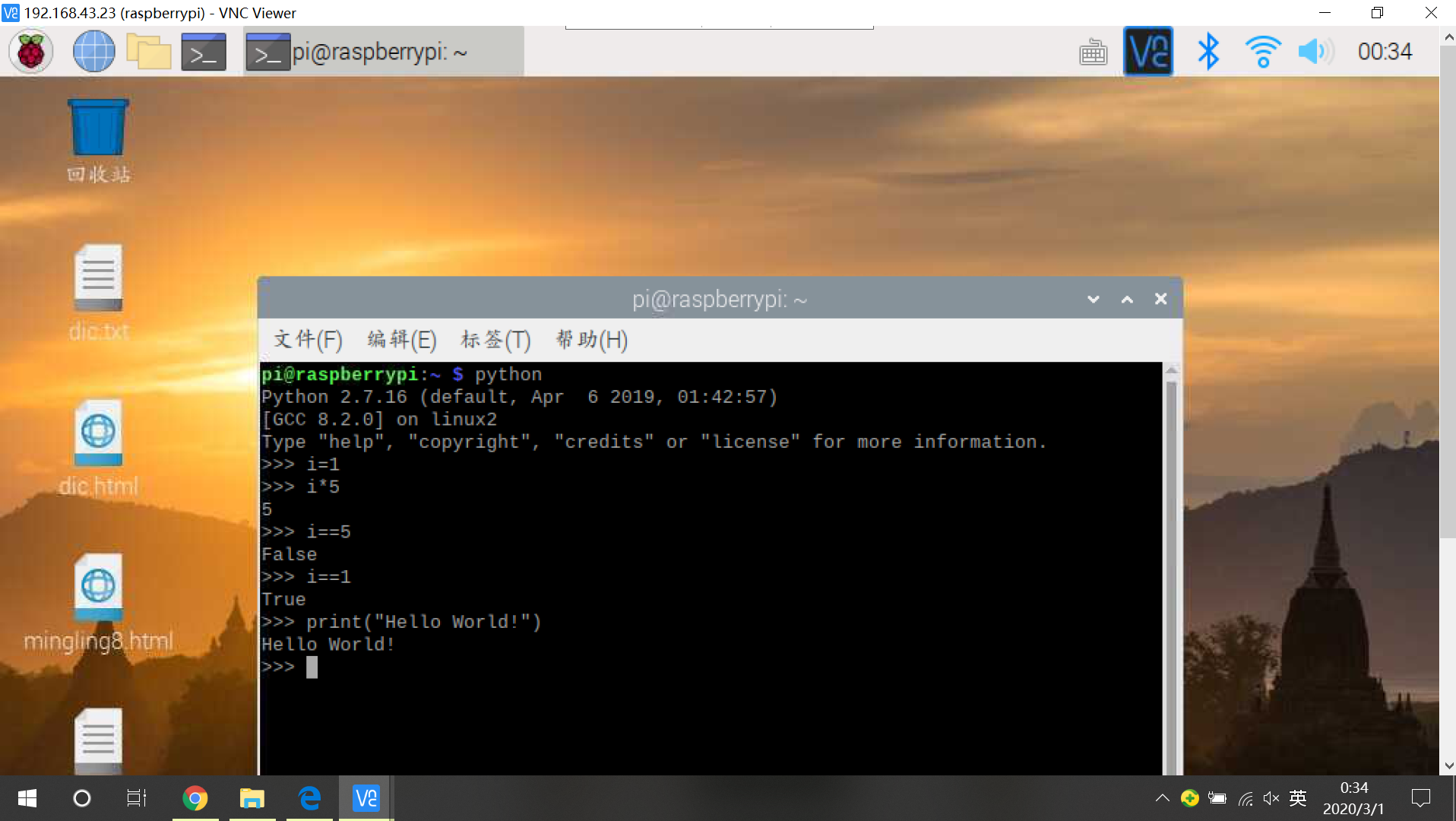1456x821 pixels.
Task: Launch terminal from the panel launcher
Action: point(204,52)
